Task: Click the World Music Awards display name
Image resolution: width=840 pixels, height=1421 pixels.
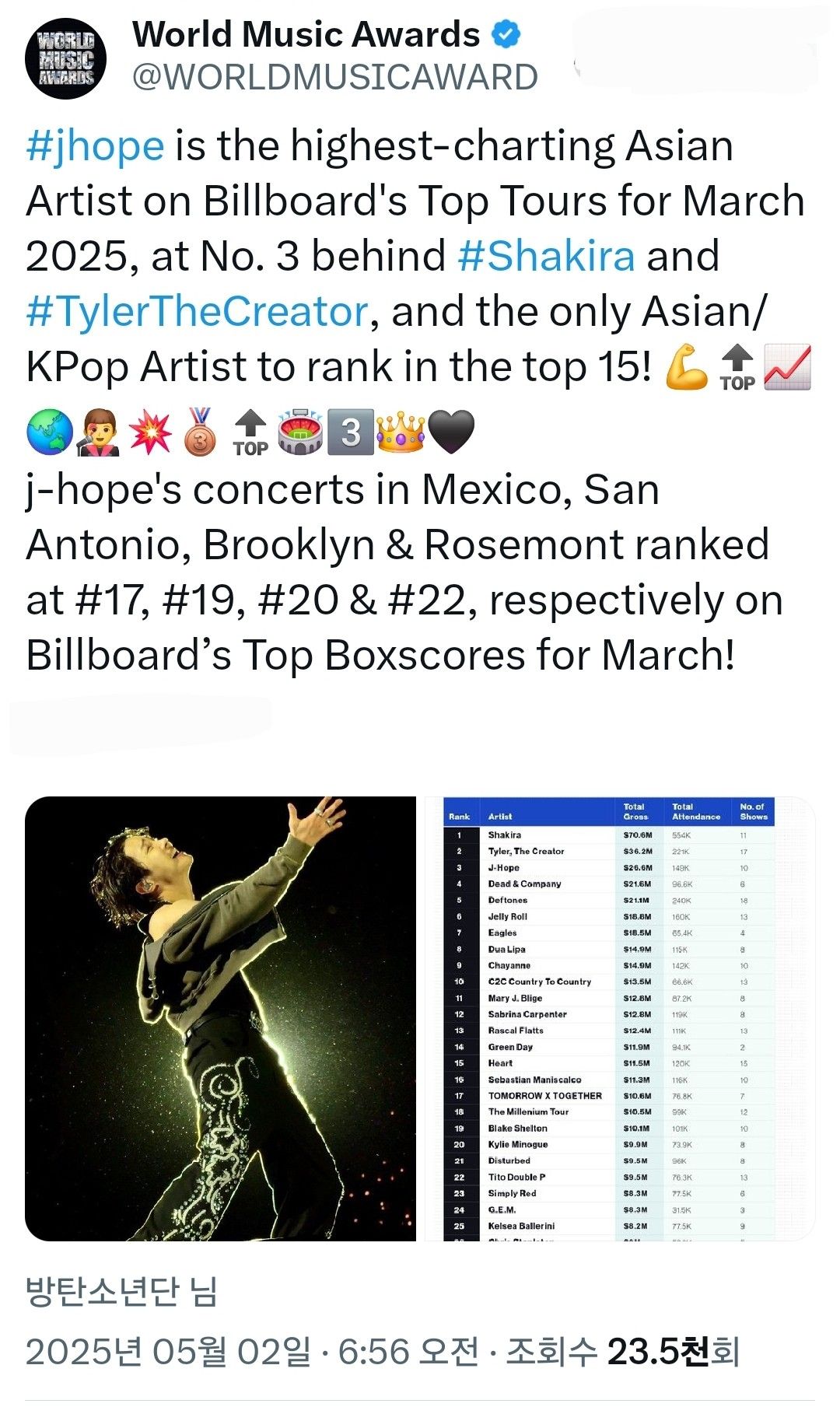Action: pos(306,34)
